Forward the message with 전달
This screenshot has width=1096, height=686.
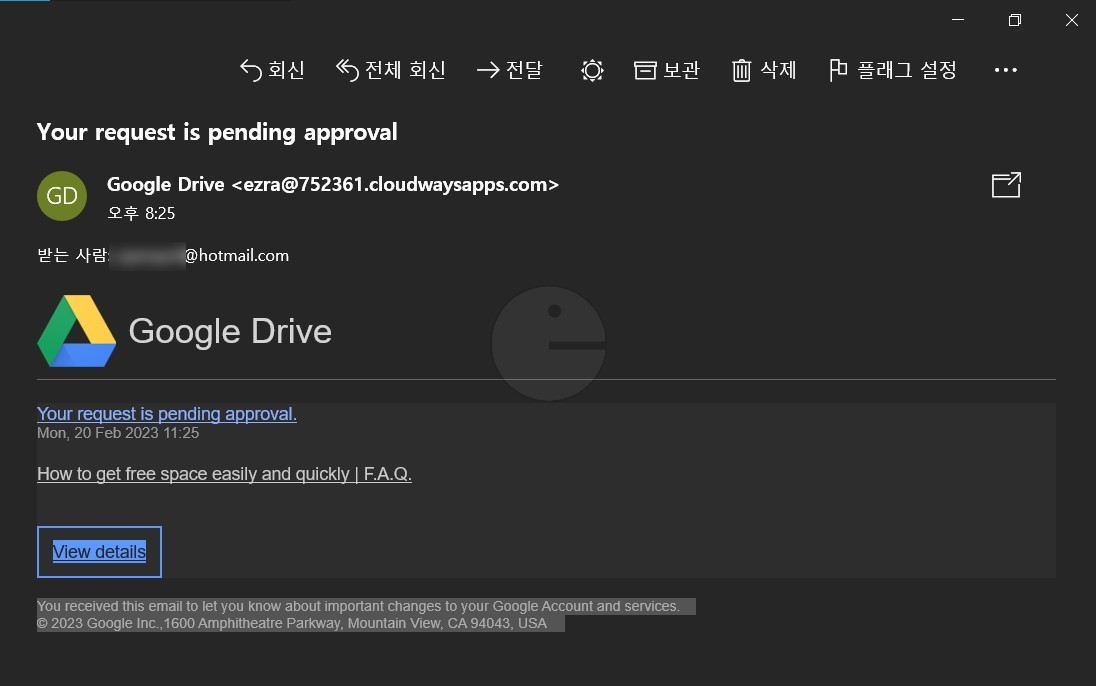[x=510, y=70]
